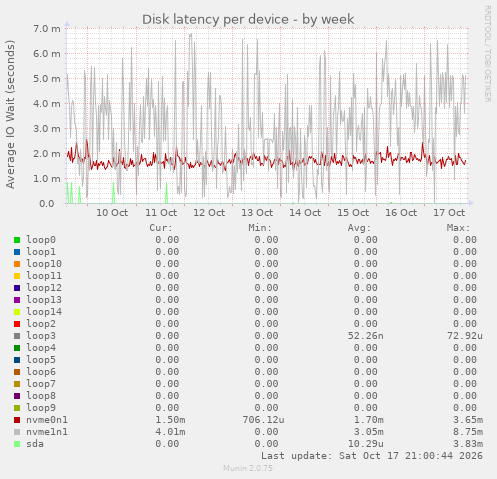Screen dimensions: 497x479
Task: Click the '1.0 m' y-axis label
Action: point(47,179)
